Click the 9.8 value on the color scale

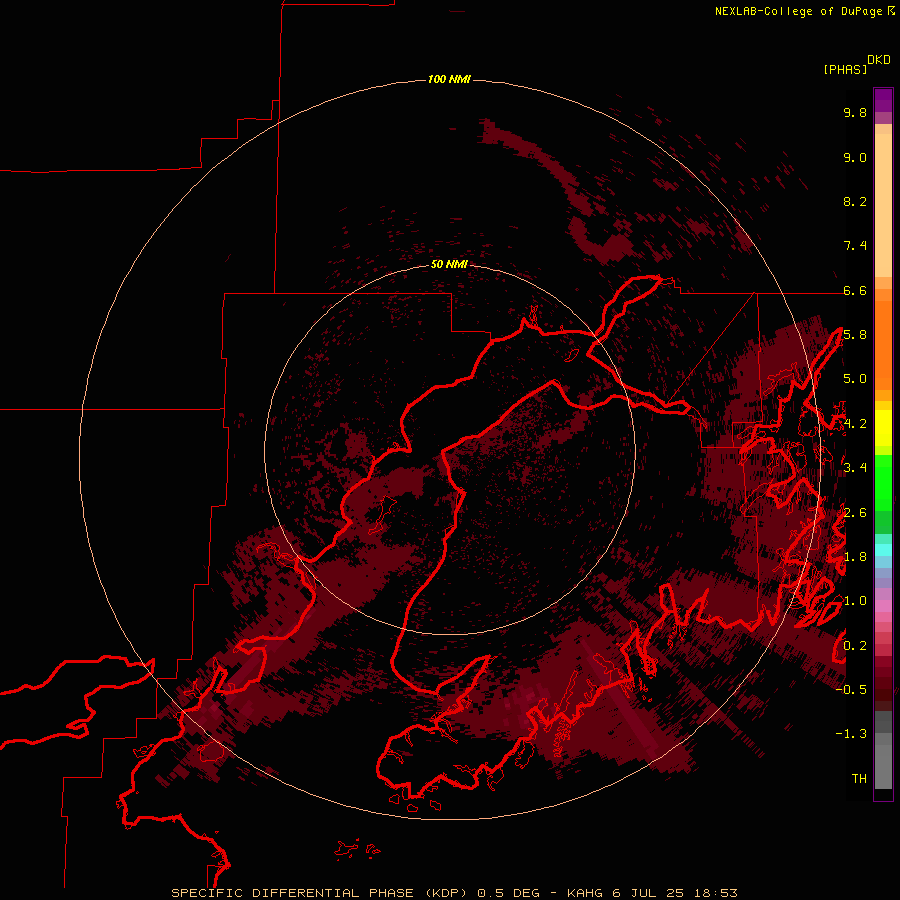855,113
